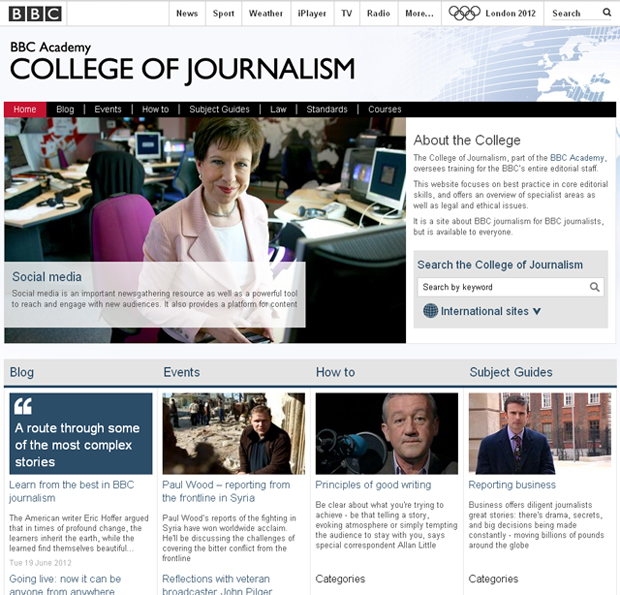Open iPlayer from the BBC top bar
The image size is (620, 595).
click(x=311, y=13)
